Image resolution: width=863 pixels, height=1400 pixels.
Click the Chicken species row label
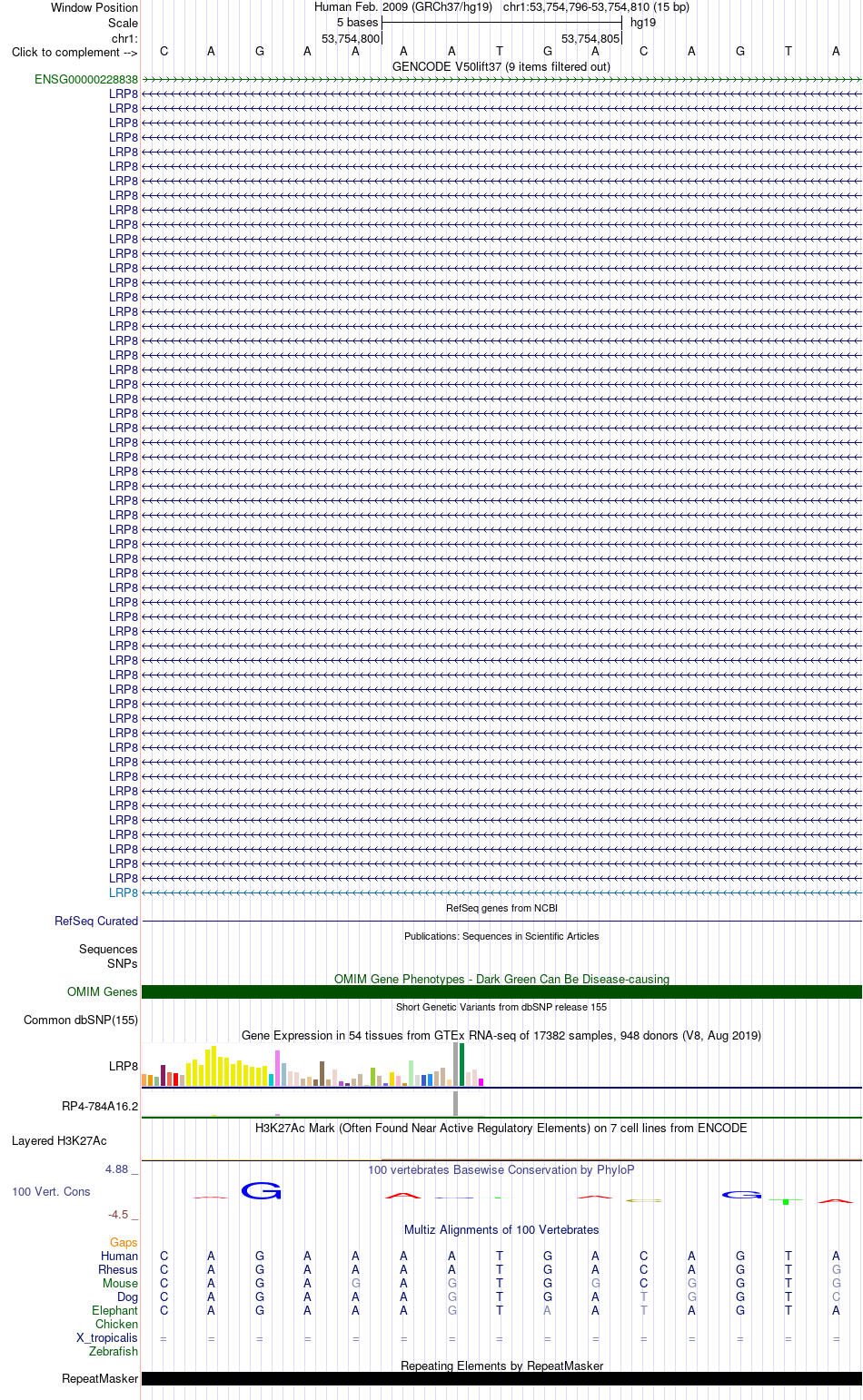pos(116,1324)
